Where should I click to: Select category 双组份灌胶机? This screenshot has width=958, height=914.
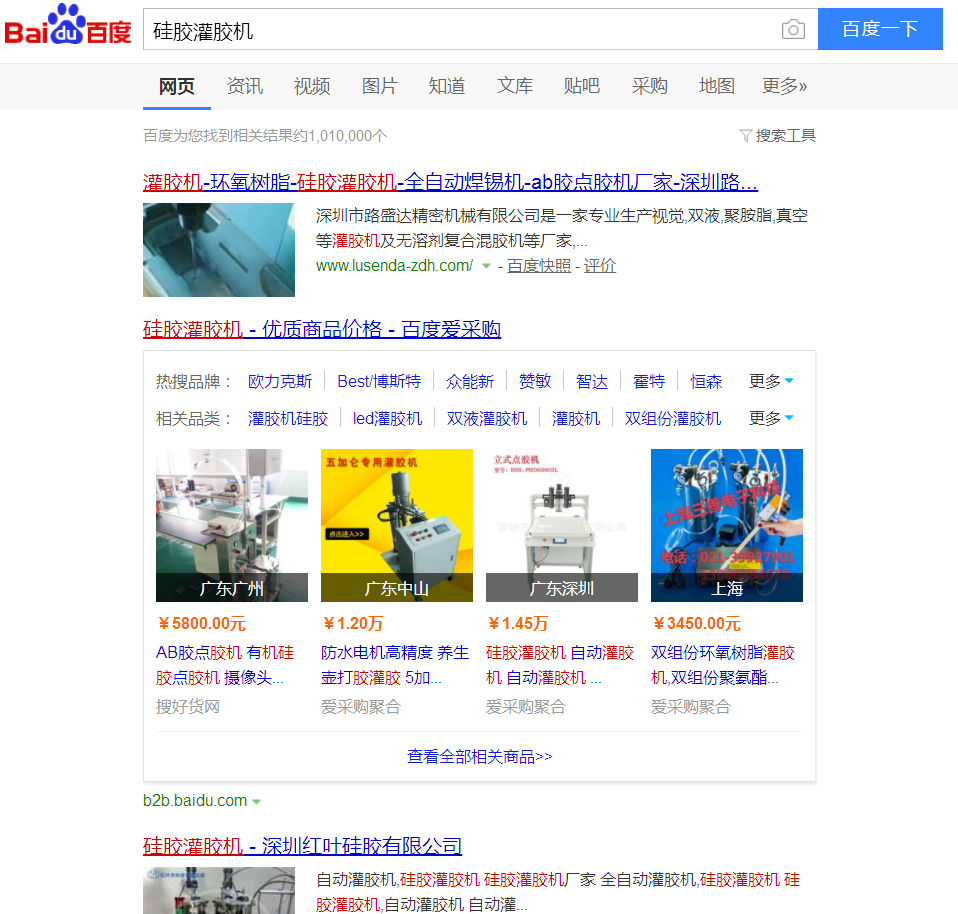point(673,419)
